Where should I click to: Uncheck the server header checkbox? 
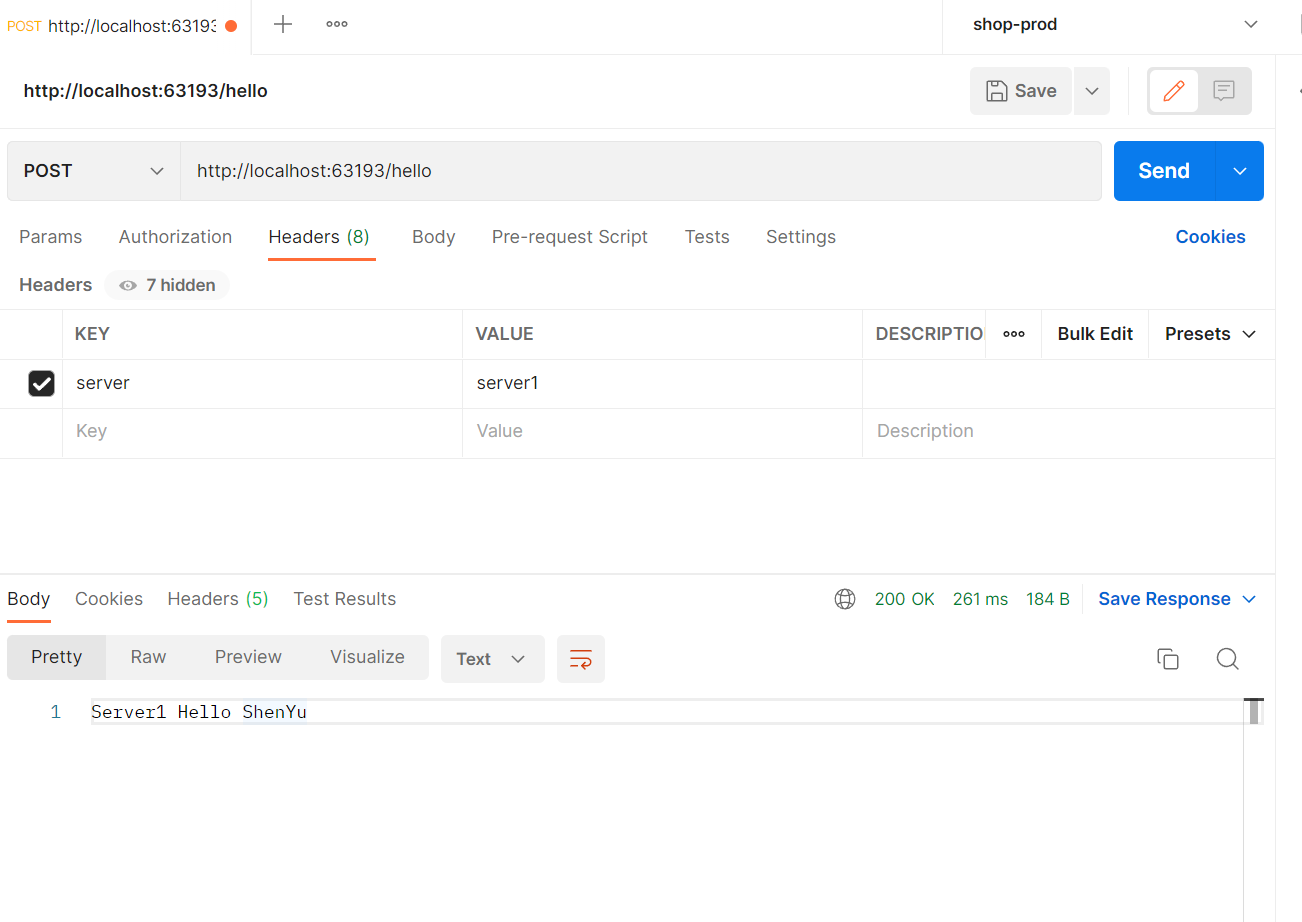[x=41, y=383]
